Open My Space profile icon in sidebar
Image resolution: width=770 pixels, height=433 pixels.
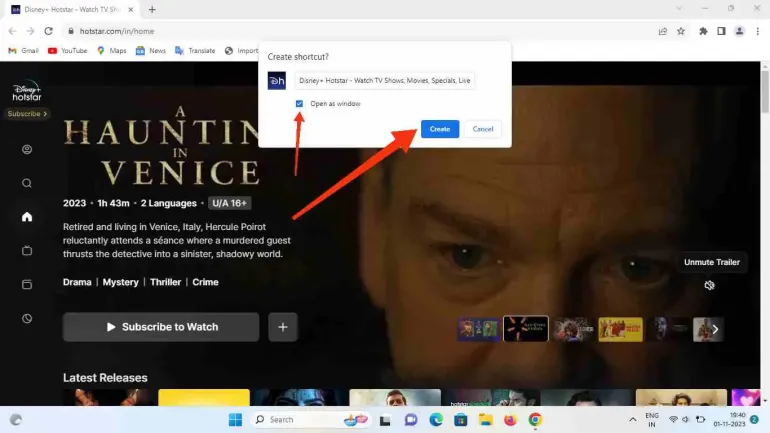coord(27,149)
